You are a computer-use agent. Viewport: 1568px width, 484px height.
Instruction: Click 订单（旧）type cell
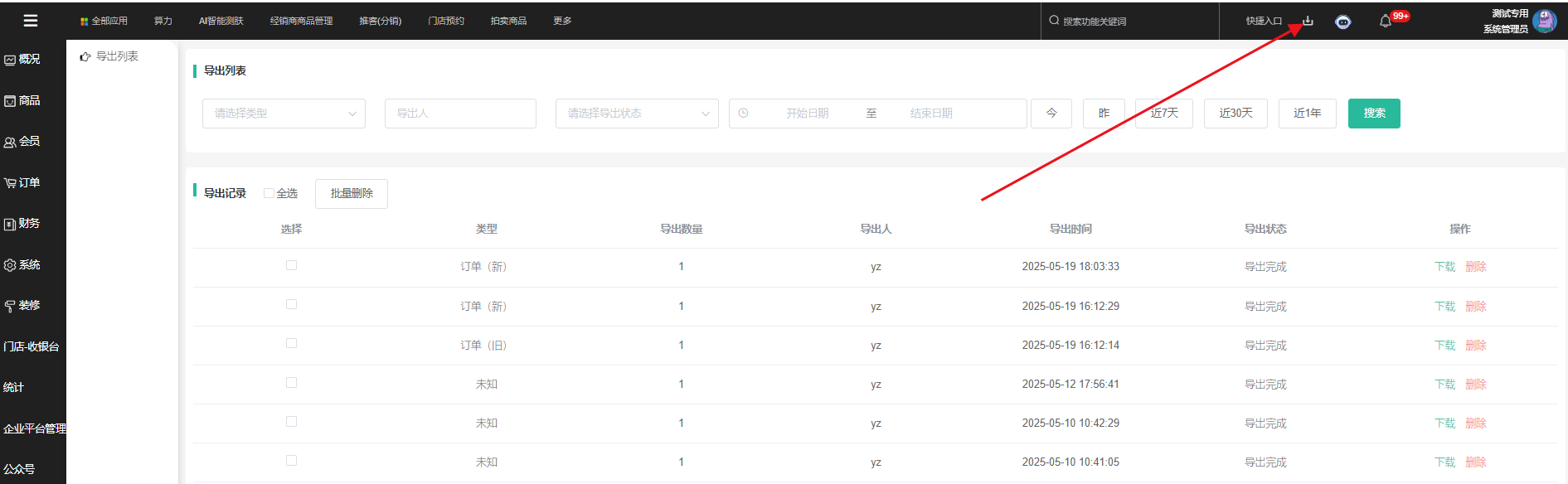tap(486, 346)
